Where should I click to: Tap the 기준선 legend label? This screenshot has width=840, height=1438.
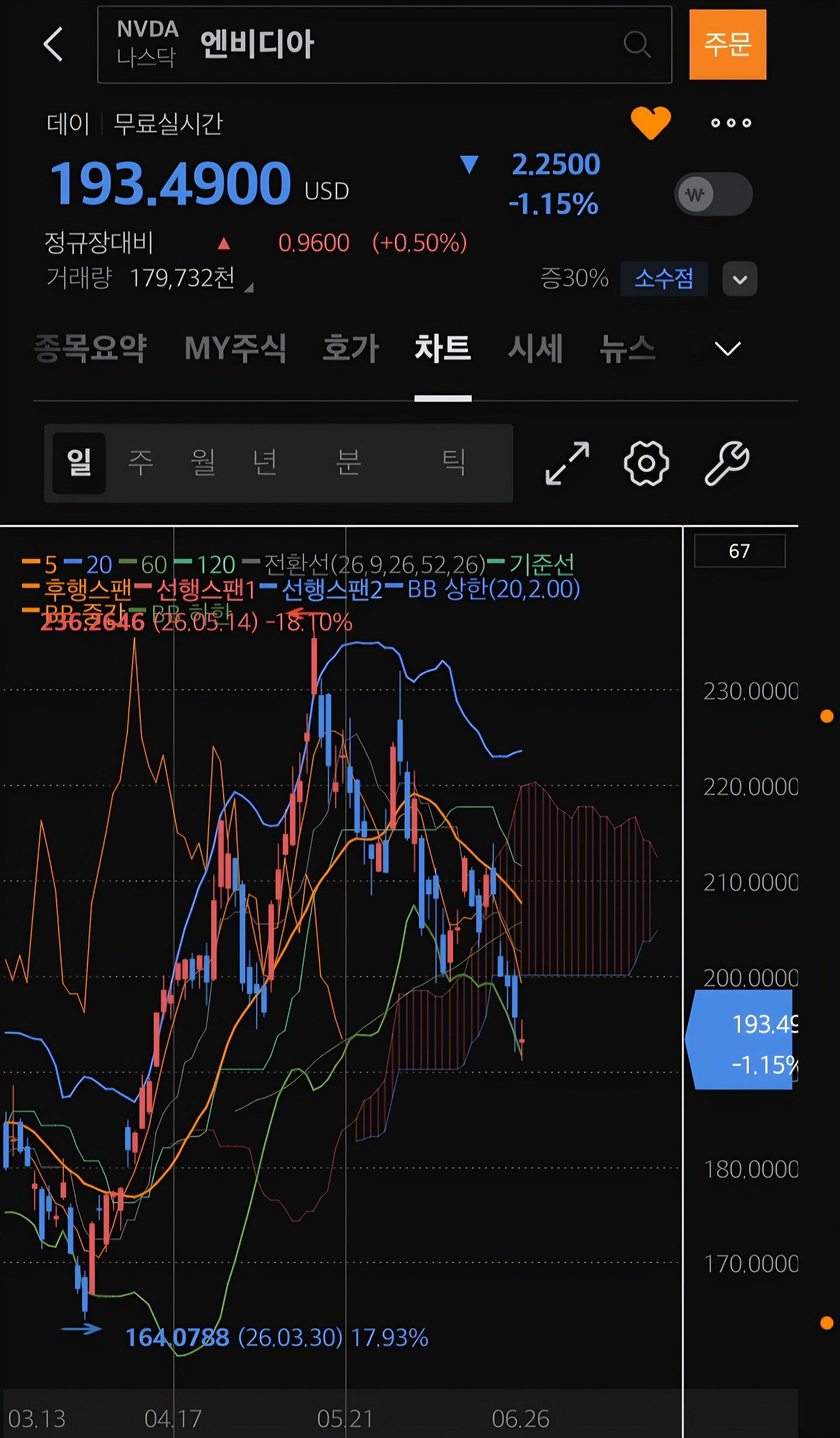(531, 564)
